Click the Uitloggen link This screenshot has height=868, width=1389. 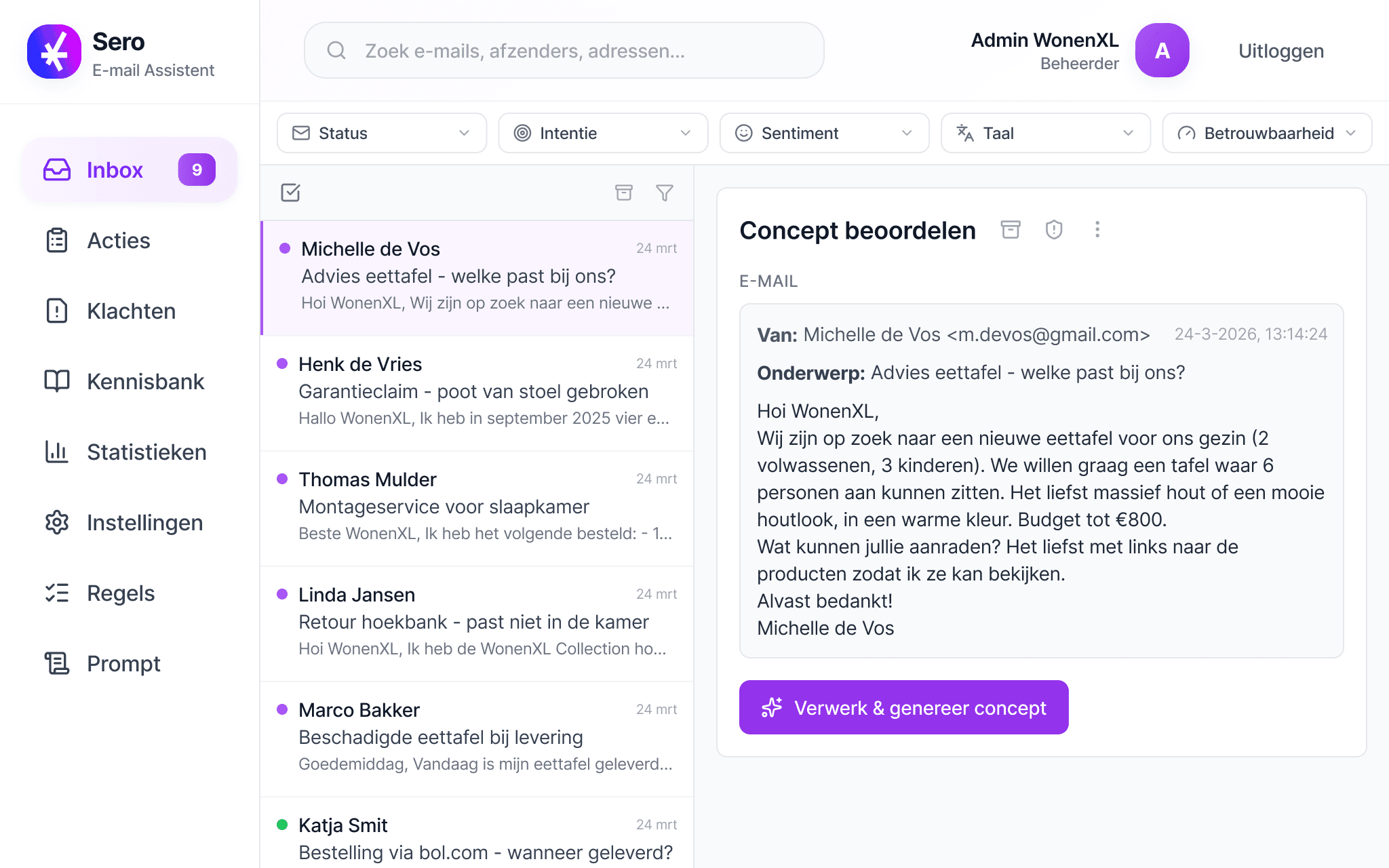coord(1280,51)
